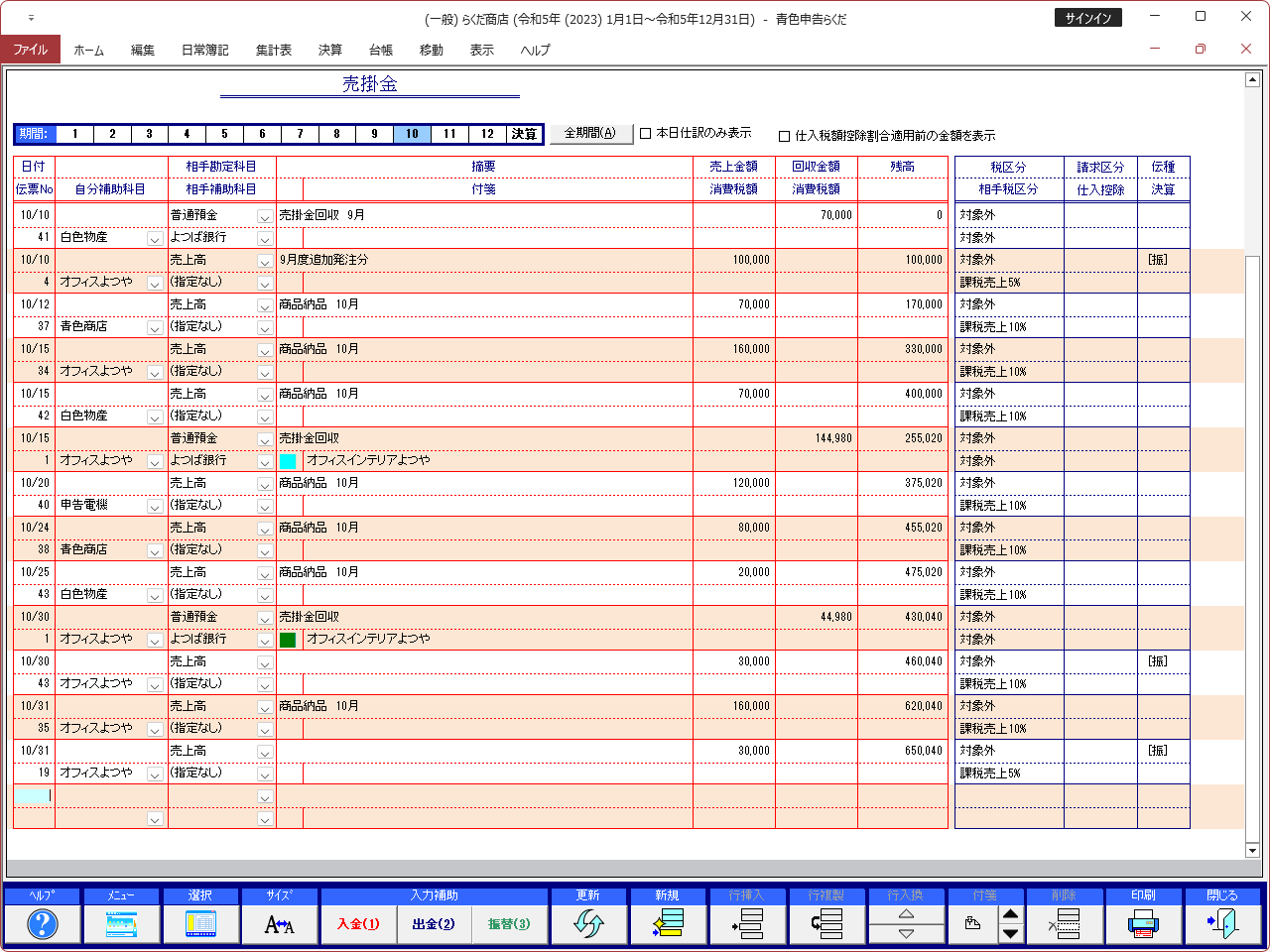This screenshot has width=1270, height=952.
Task: Select period 12 in the period bar
Action: coord(487,134)
